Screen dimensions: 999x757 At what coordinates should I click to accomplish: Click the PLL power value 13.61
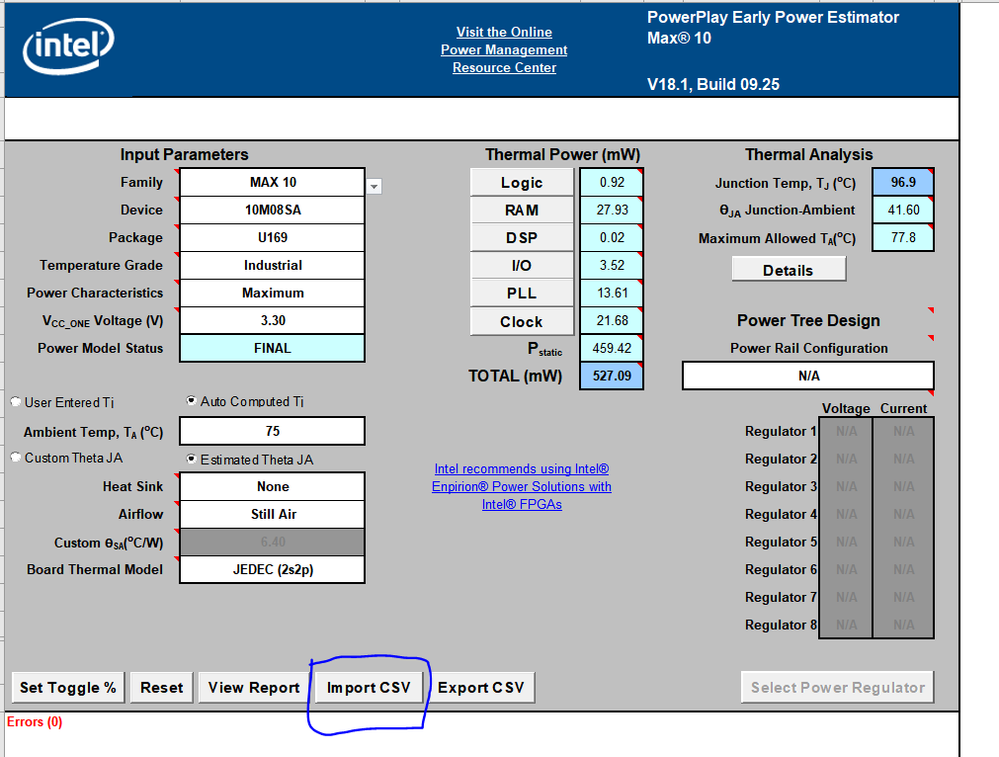[612, 293]
